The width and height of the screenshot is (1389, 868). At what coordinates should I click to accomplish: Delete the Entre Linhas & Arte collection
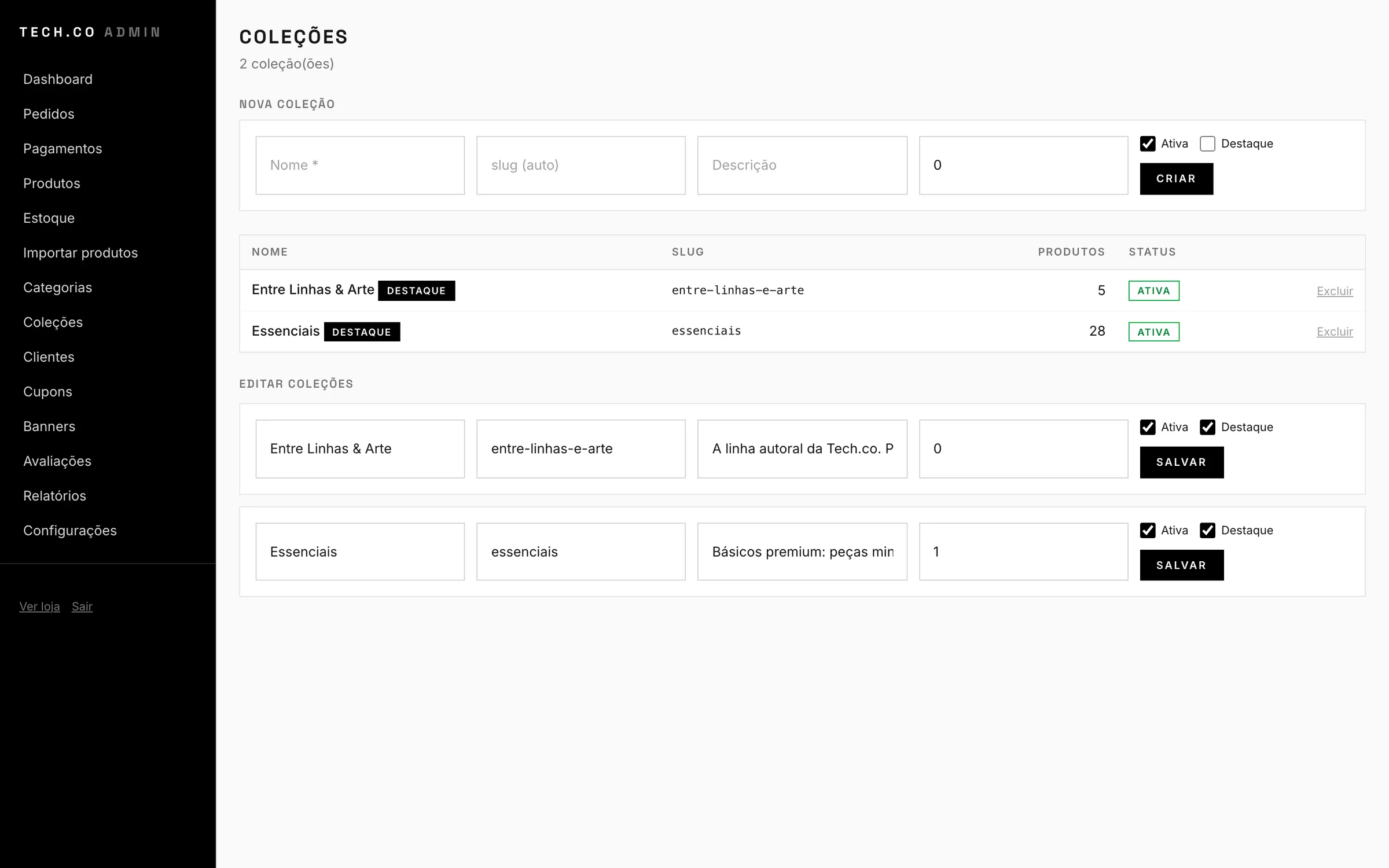pyautogui.click(x=1335, y=291)
